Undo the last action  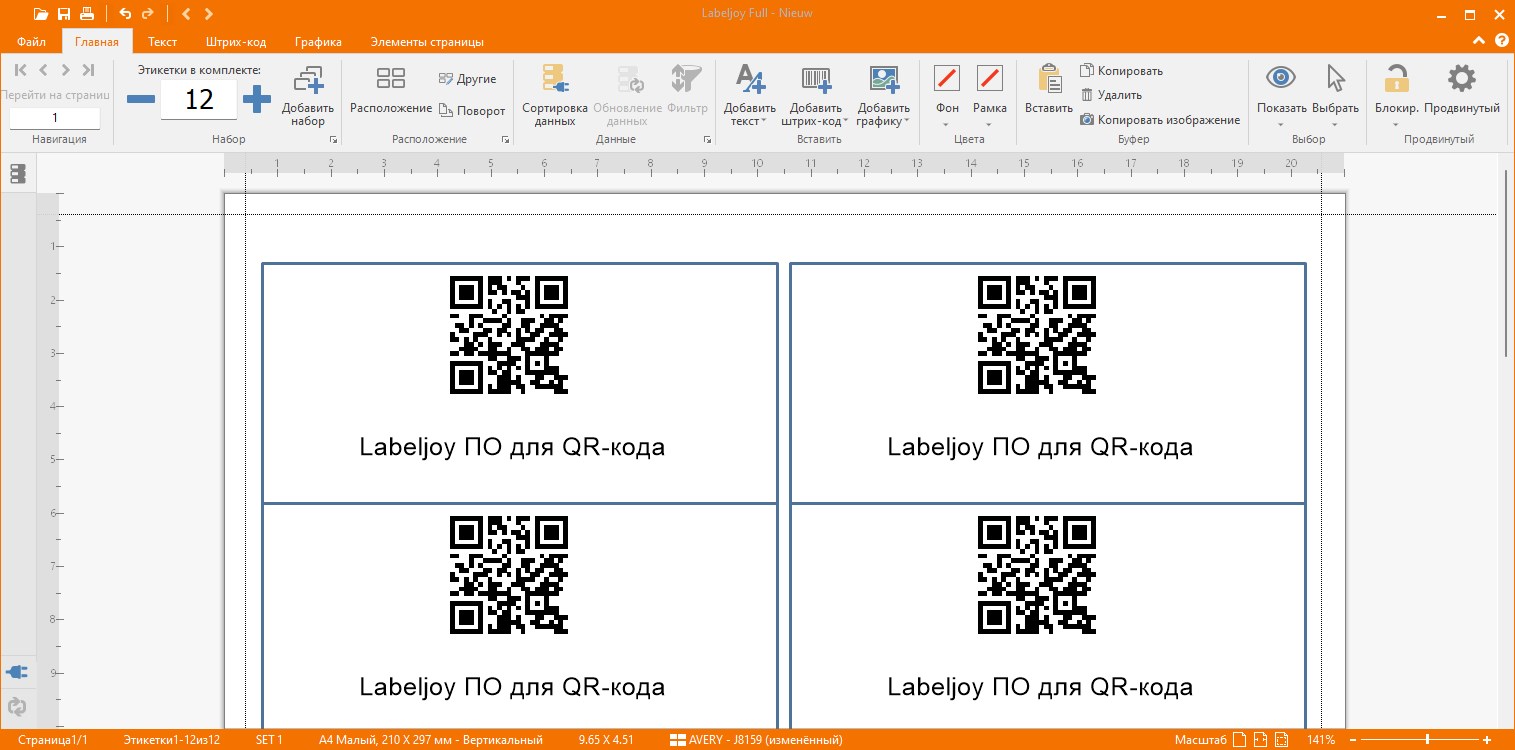click(125, 14)
